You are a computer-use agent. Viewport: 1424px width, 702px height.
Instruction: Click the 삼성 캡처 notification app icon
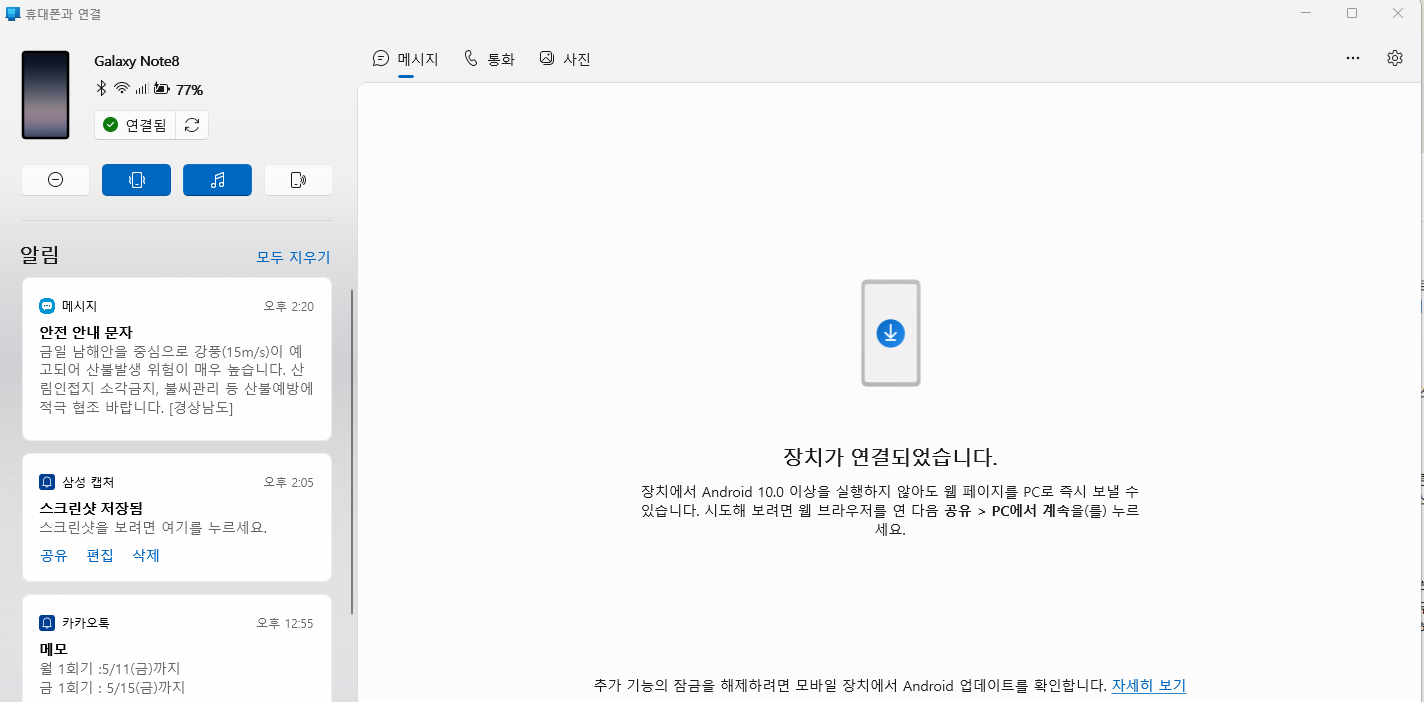[x=47, y=482]
